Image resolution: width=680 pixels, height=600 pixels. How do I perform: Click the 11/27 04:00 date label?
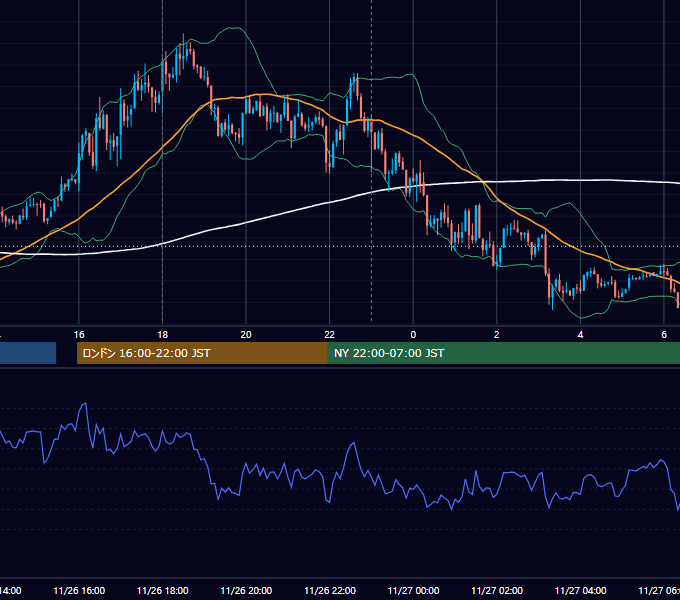[581, 590]
